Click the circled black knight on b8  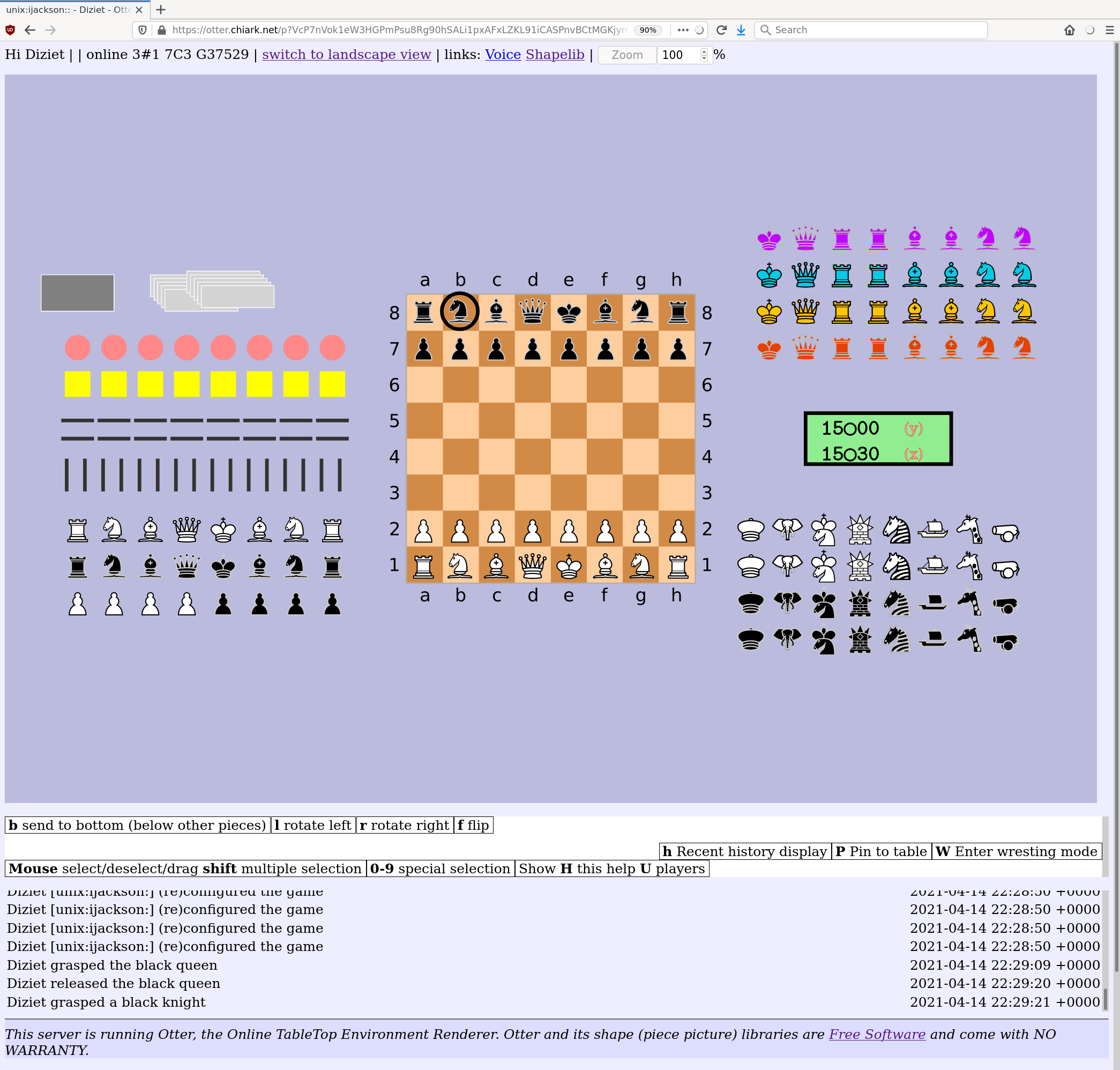tap(460, 311)
